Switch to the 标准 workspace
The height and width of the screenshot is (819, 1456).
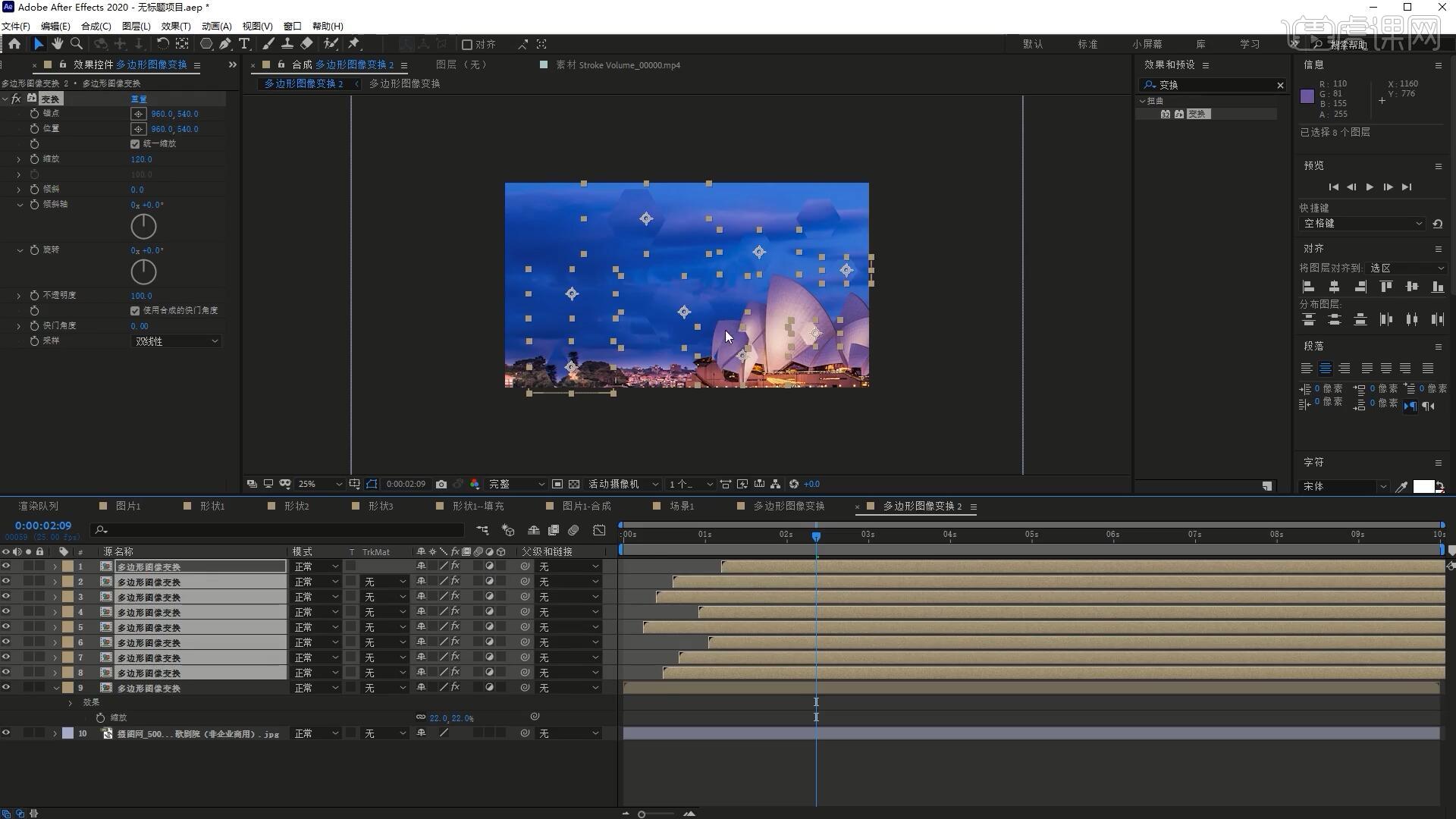tap(1087, 44)
